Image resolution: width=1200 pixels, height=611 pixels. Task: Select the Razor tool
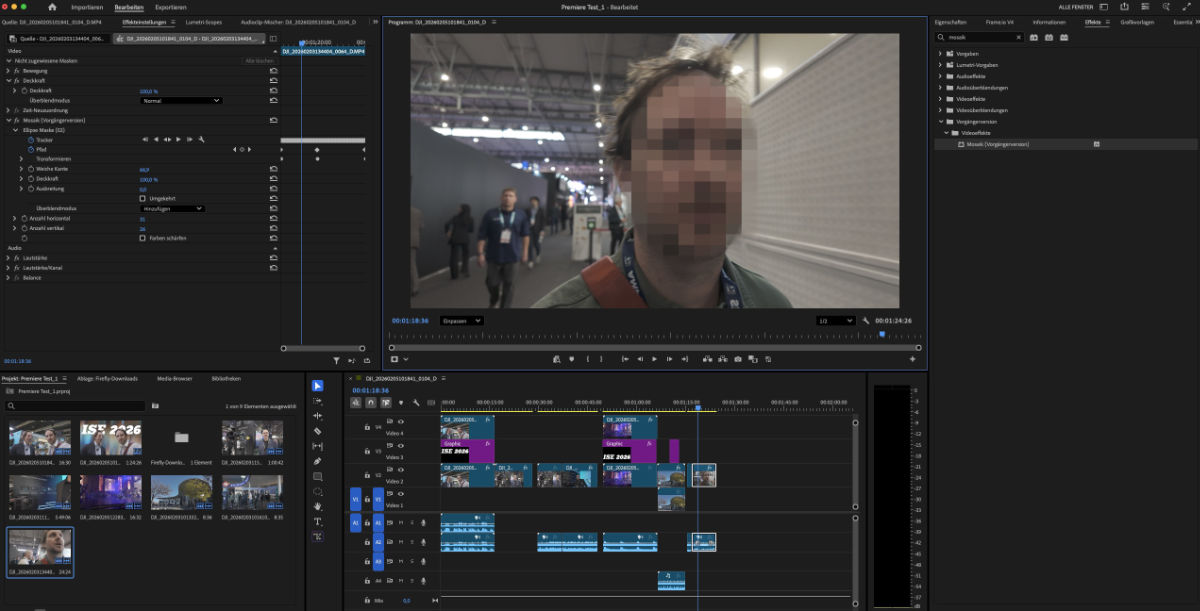click(318, 431)
